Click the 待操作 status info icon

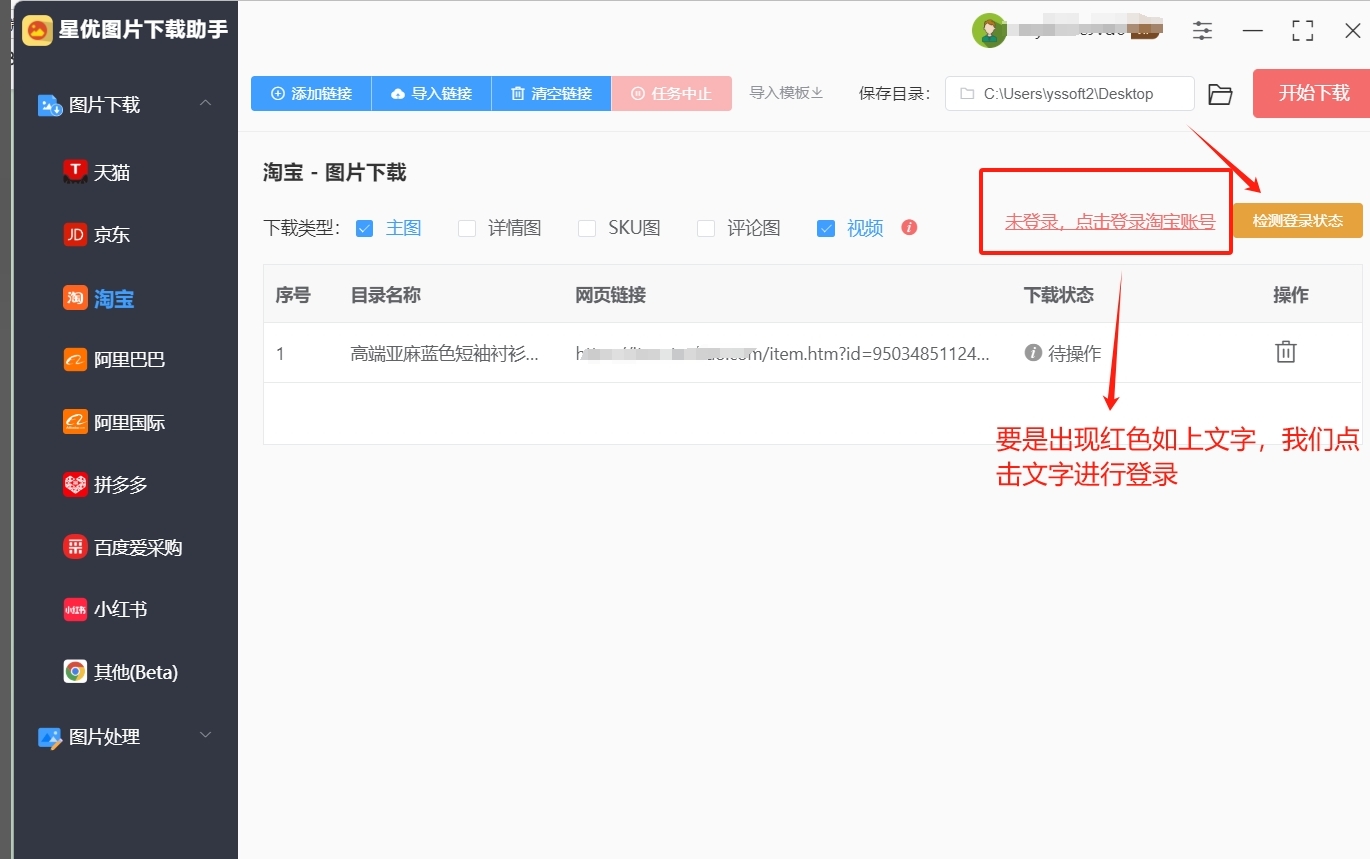(1033, 353)
